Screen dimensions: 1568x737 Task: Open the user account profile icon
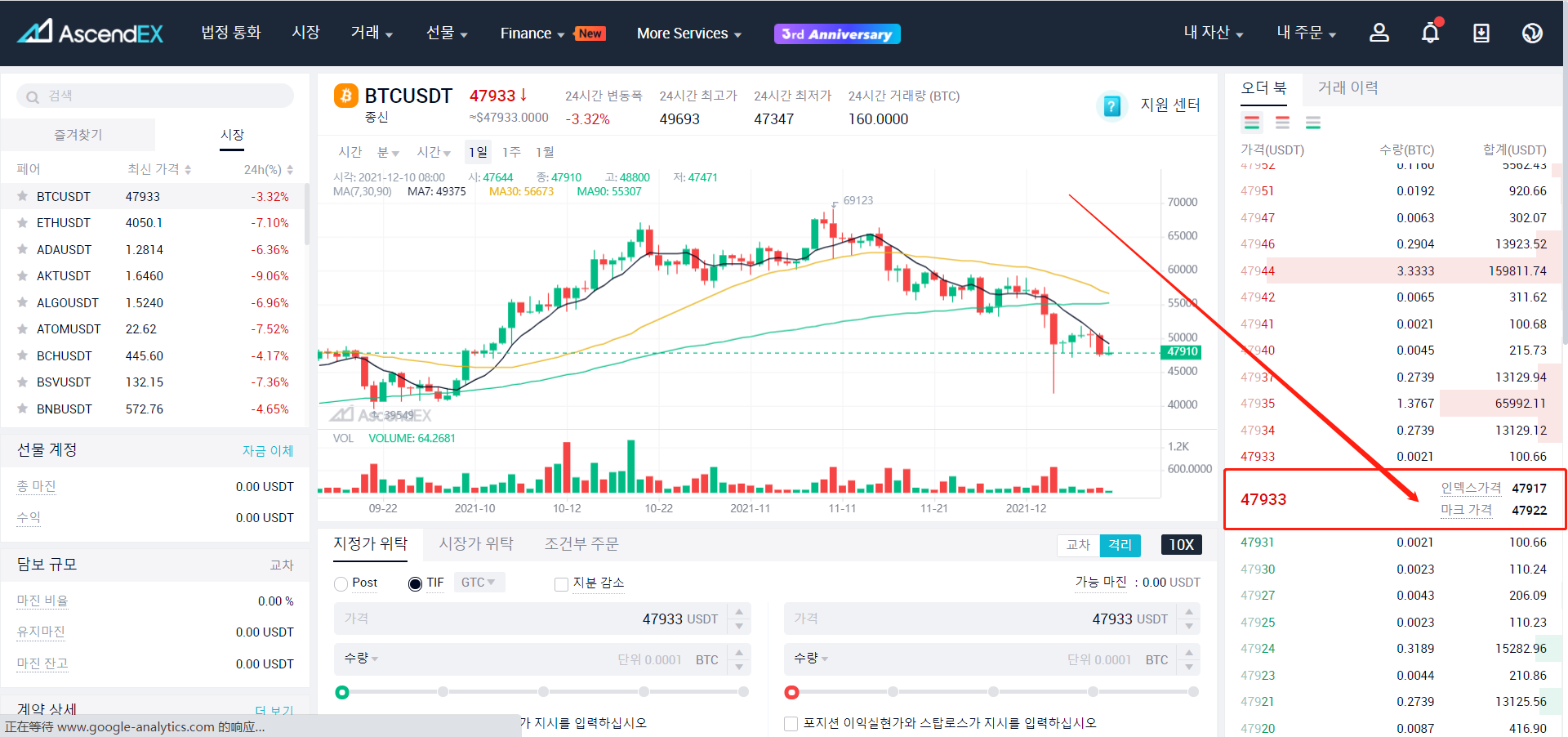click(1379, 33)
